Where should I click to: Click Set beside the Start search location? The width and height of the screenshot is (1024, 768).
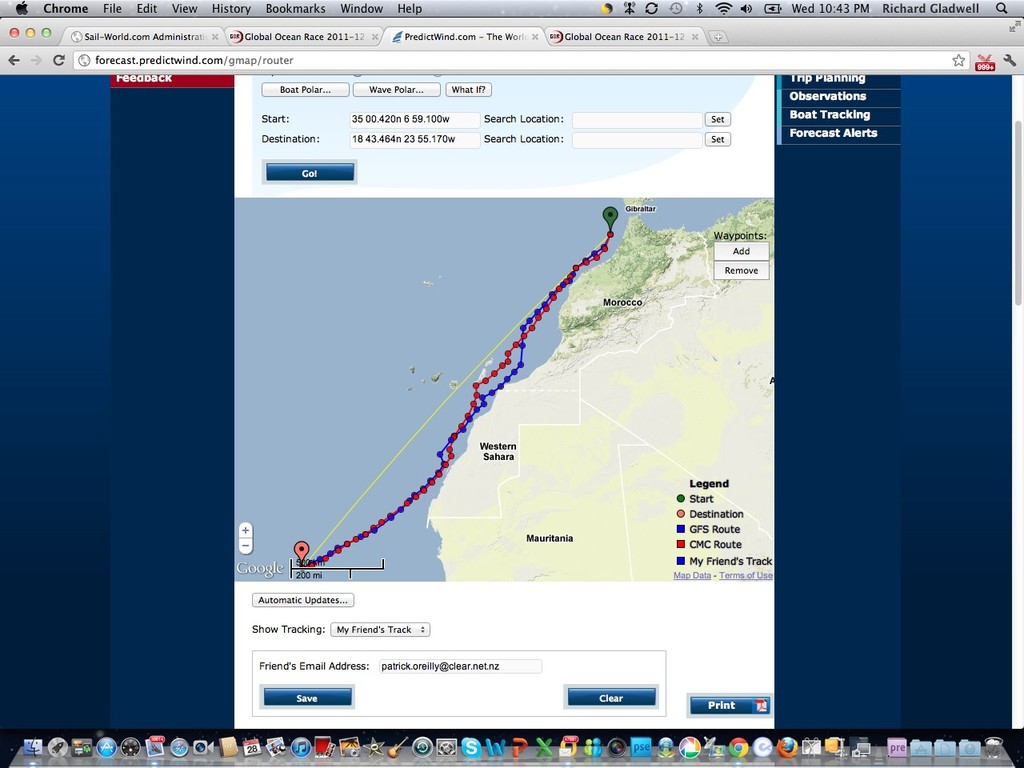[717, 120]
